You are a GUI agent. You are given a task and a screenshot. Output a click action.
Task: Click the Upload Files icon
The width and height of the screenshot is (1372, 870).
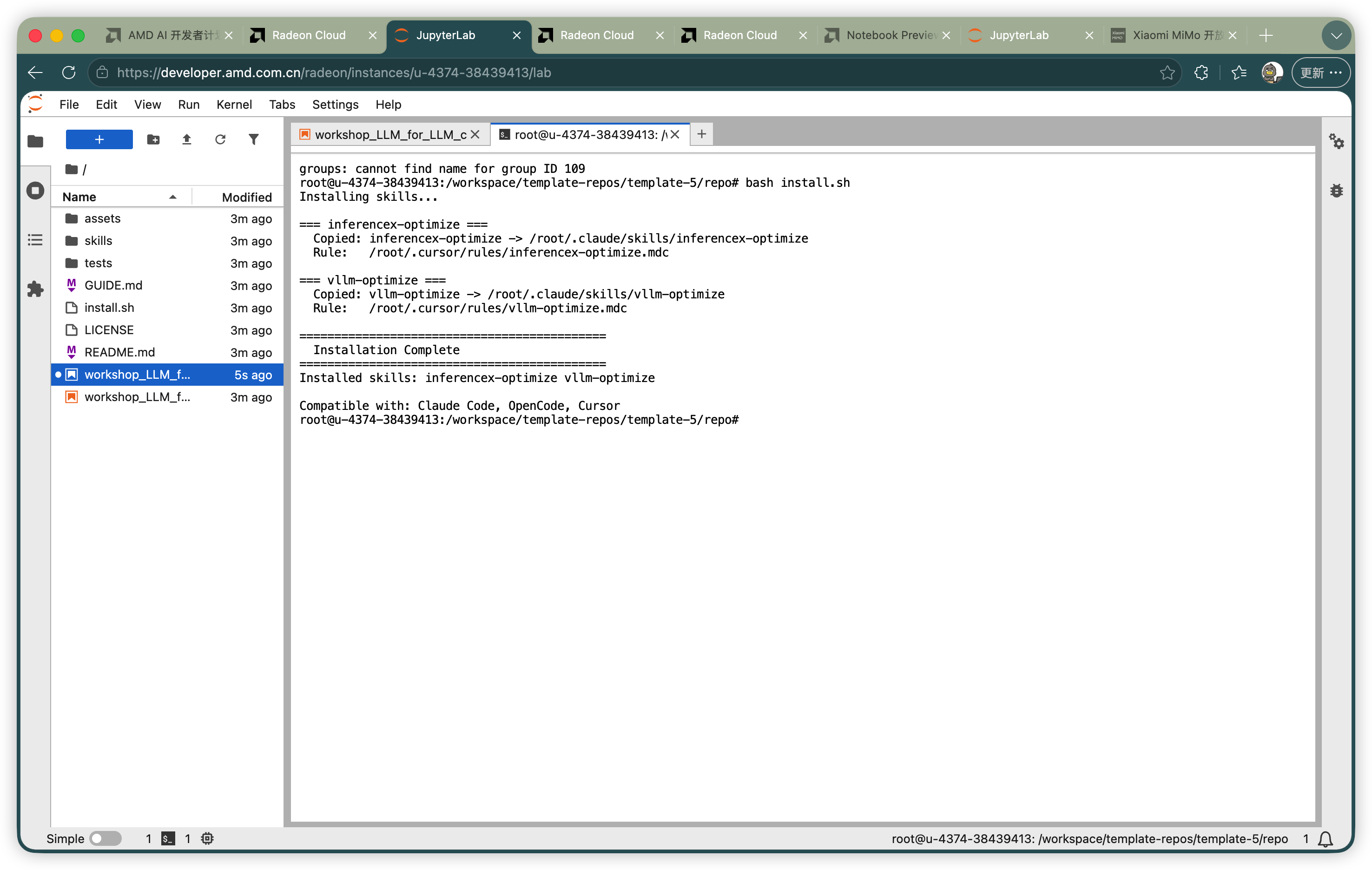187,139
